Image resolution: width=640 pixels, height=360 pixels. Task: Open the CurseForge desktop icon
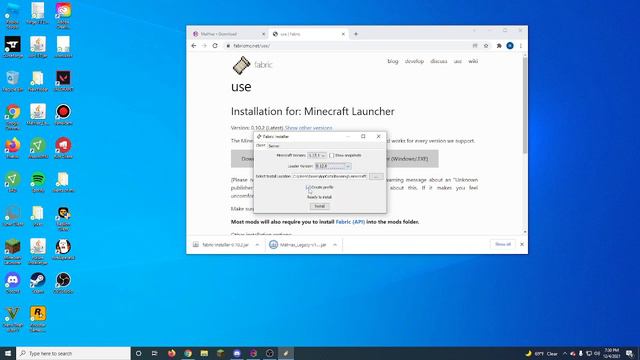pyautogui.click(x=13, y=47)
